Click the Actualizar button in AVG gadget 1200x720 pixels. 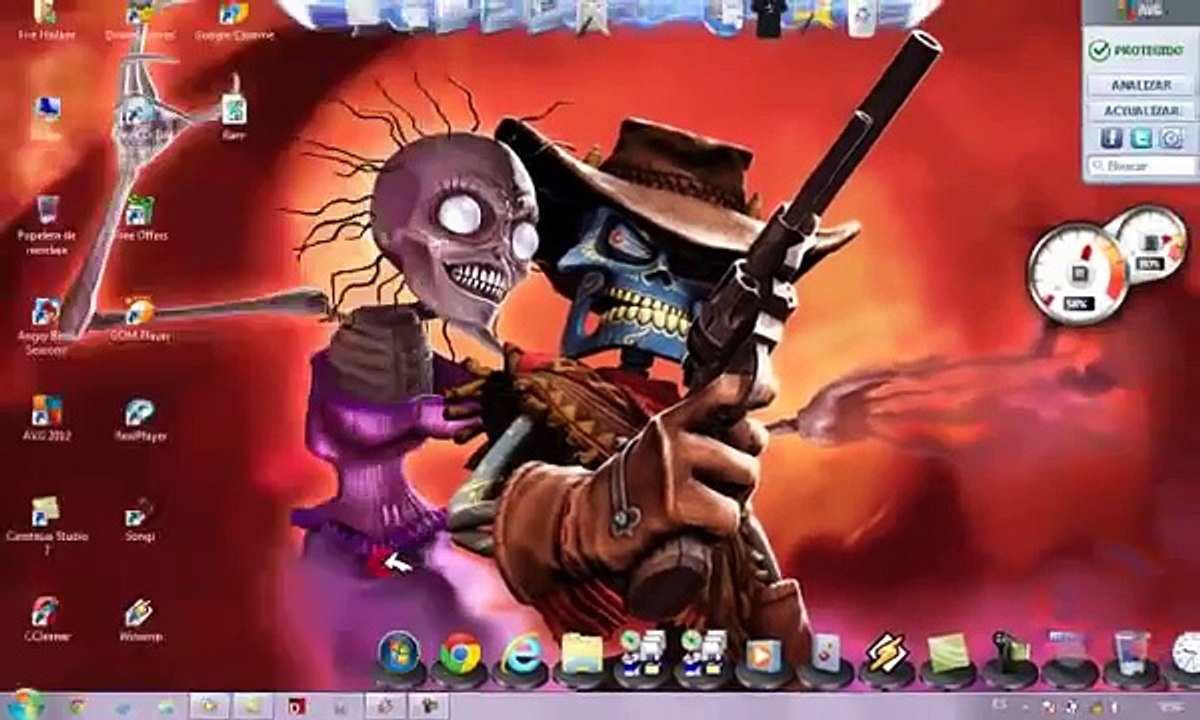[1141, 110]
